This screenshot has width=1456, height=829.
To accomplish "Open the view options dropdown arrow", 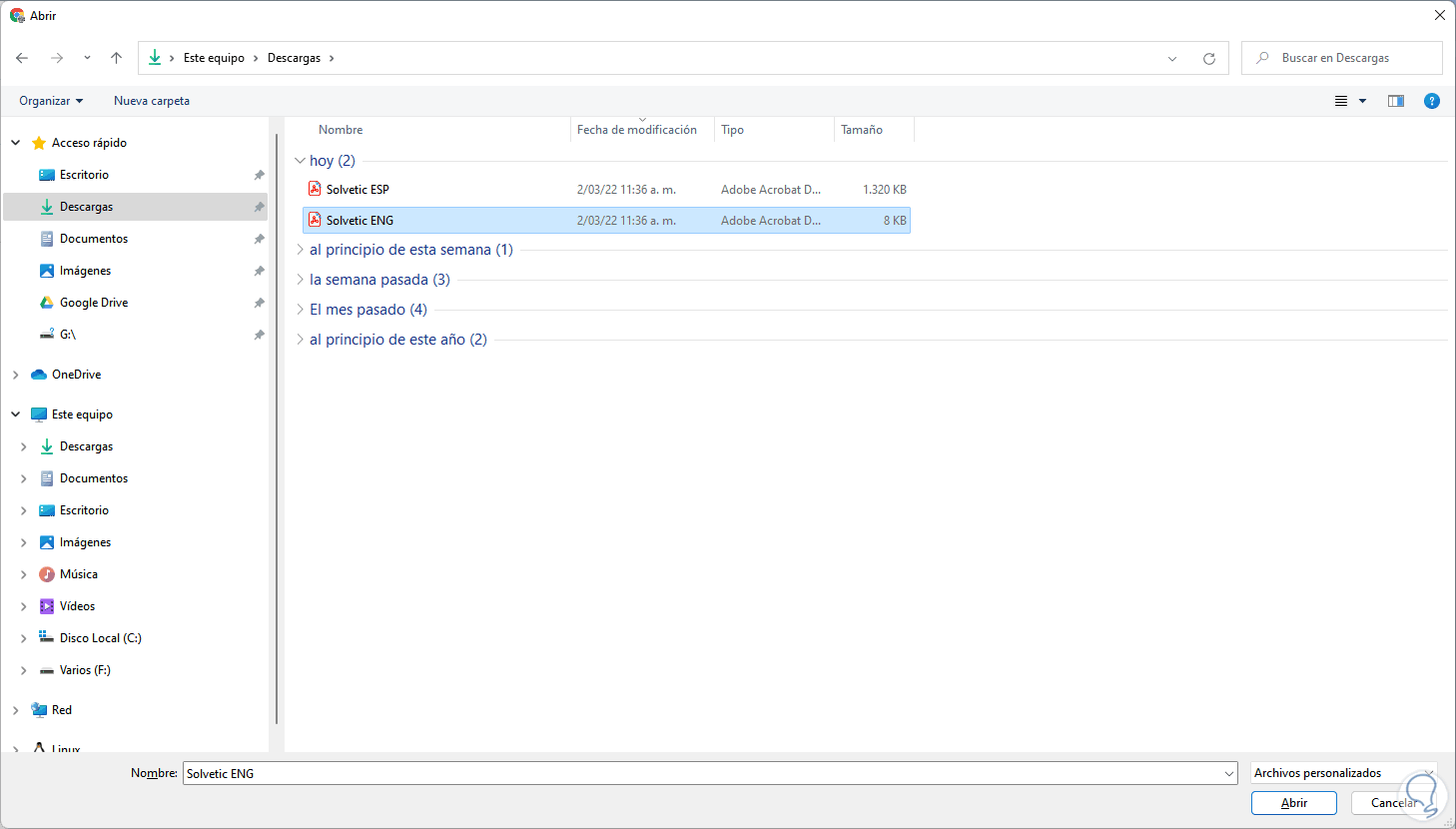I will click(x=1362, y=101).
